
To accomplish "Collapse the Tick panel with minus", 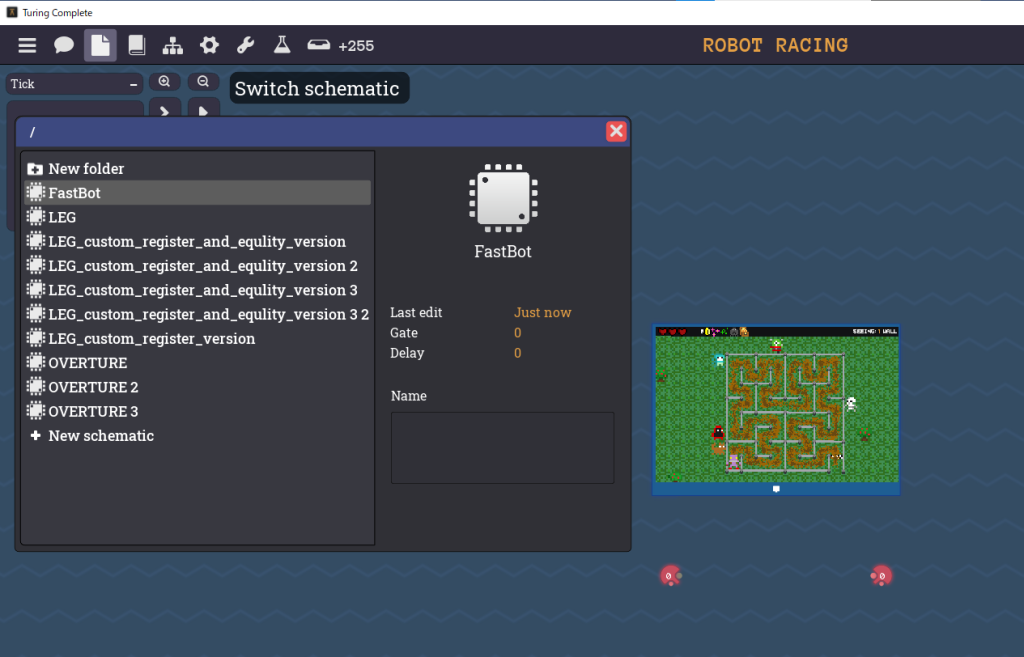I will [133, 85].
